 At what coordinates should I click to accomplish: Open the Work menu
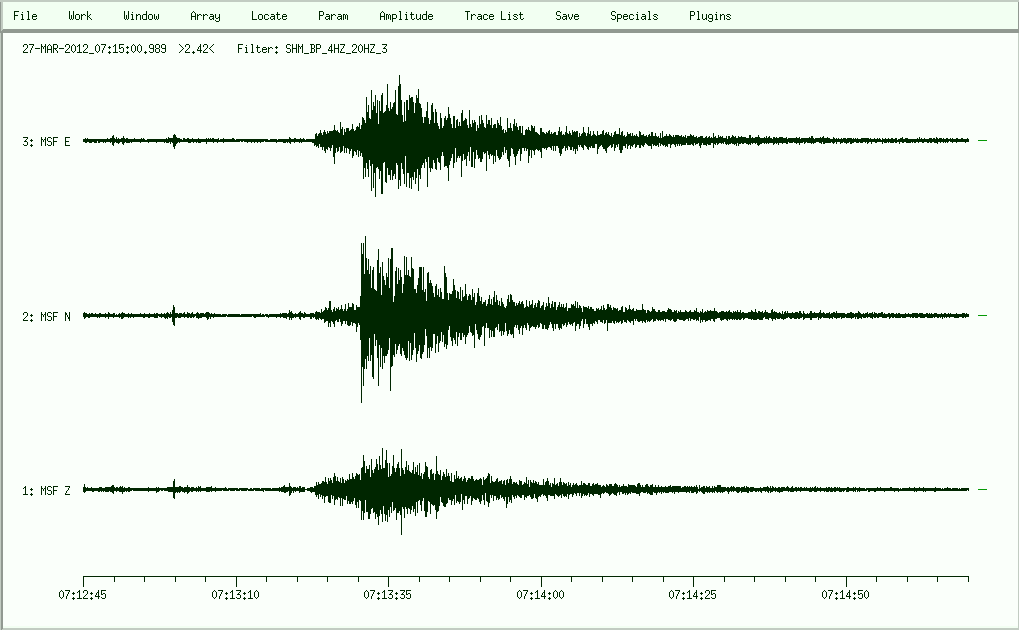pos(80,16)
